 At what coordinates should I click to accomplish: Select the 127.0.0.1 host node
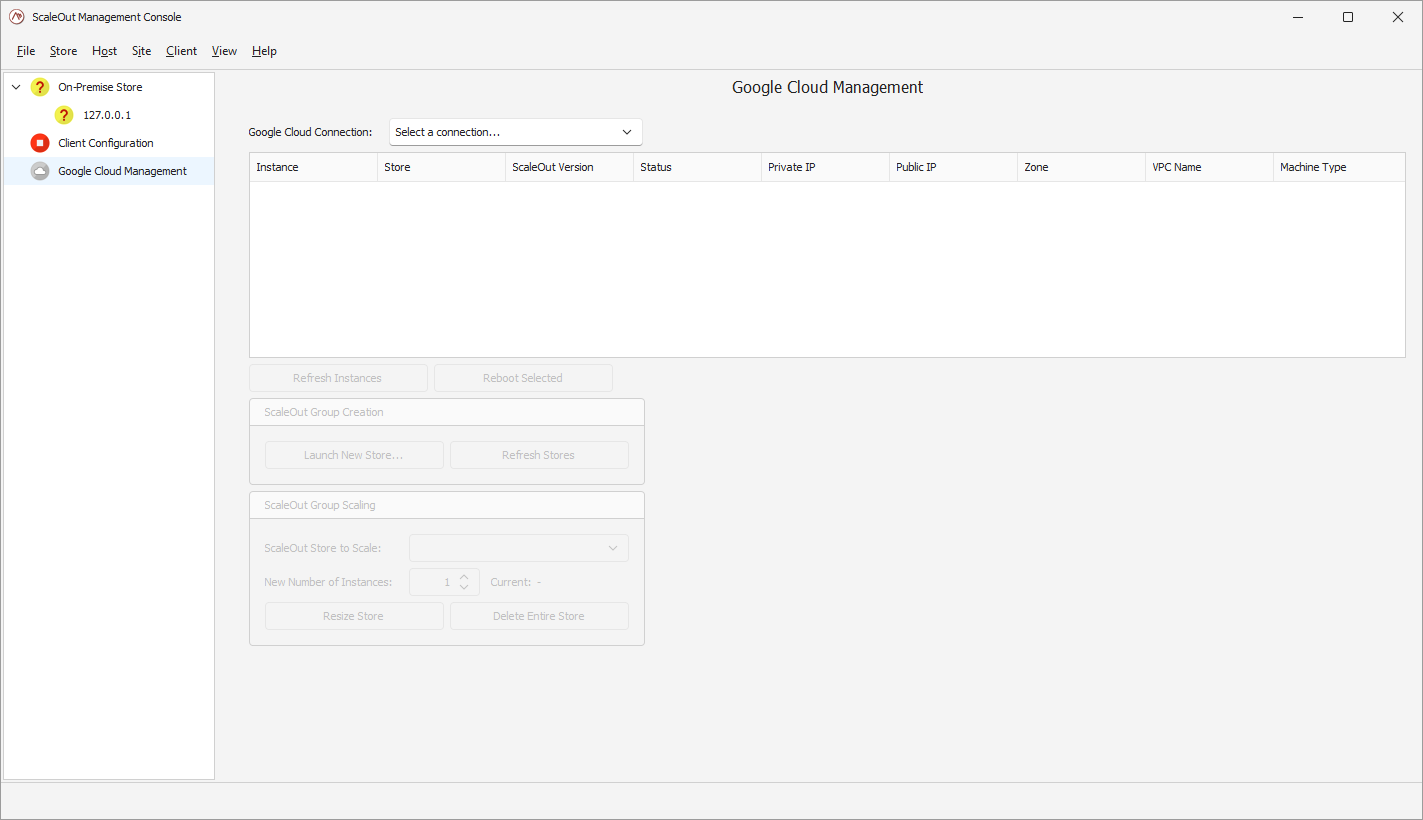(x=107, y=115)
